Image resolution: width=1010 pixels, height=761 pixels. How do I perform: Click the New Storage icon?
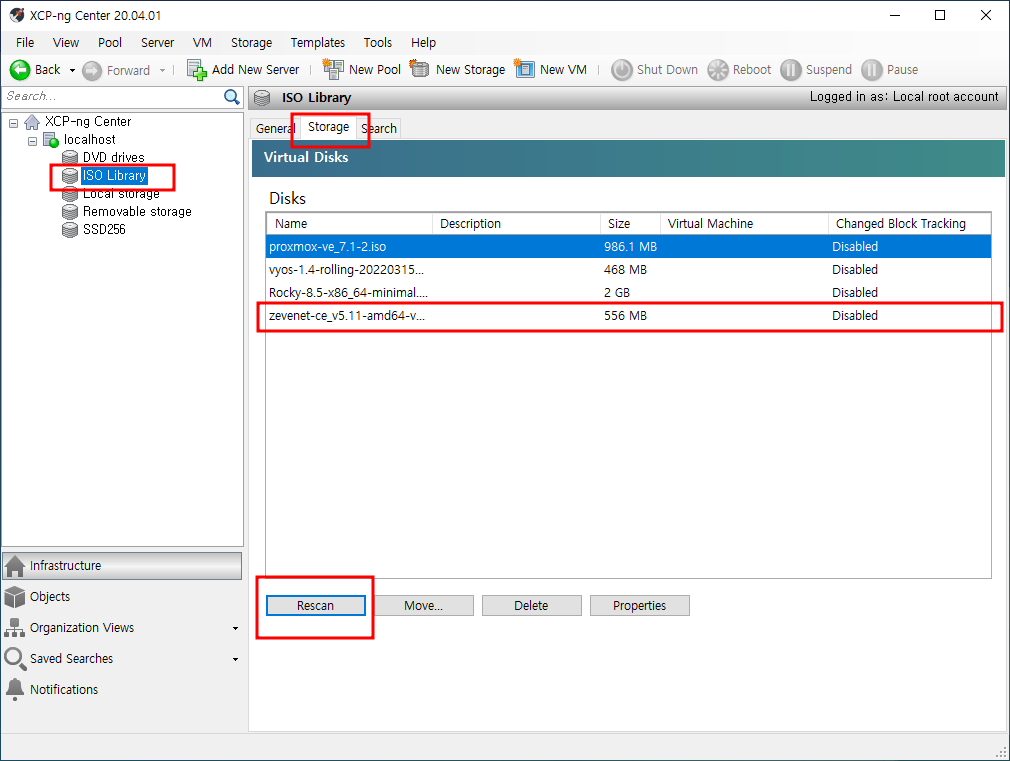coord(419,68)
